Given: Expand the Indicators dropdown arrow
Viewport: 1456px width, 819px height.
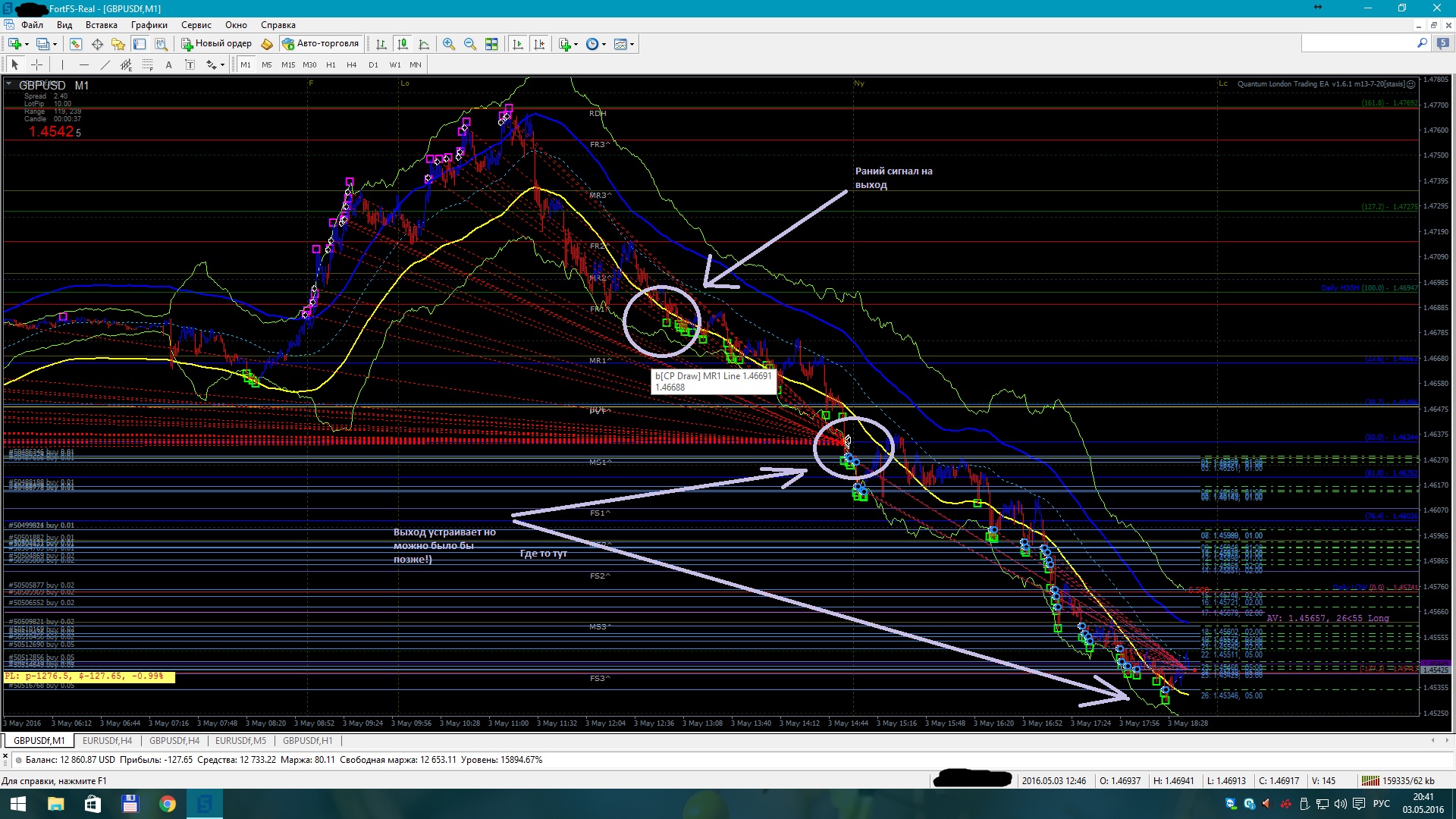Looking at the screenshot, I should tap(576, 44).
